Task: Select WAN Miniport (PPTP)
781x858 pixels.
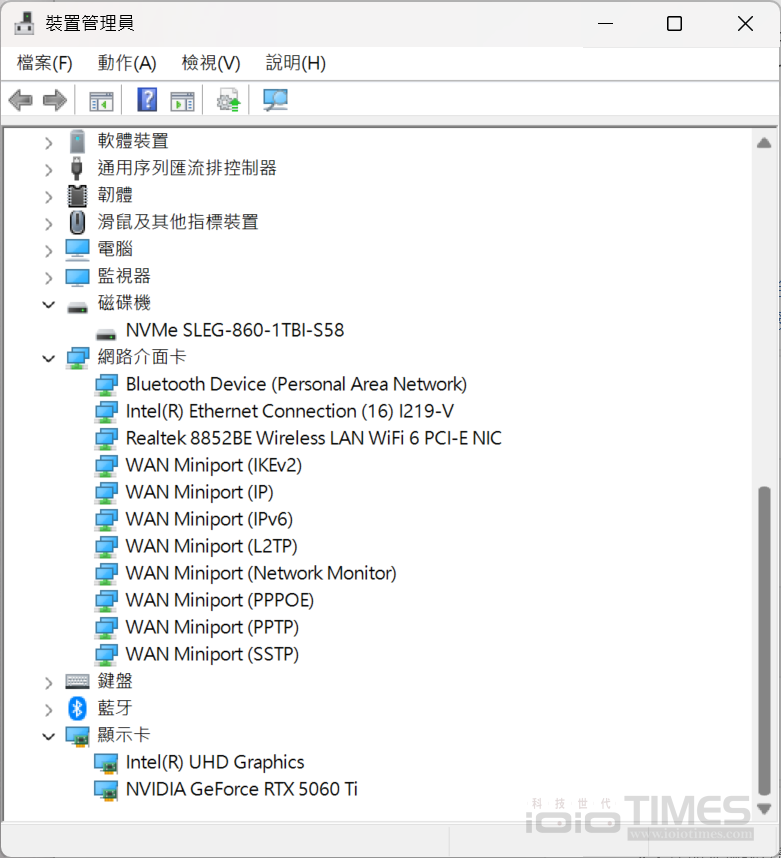Action: click(x=212, y=628)
